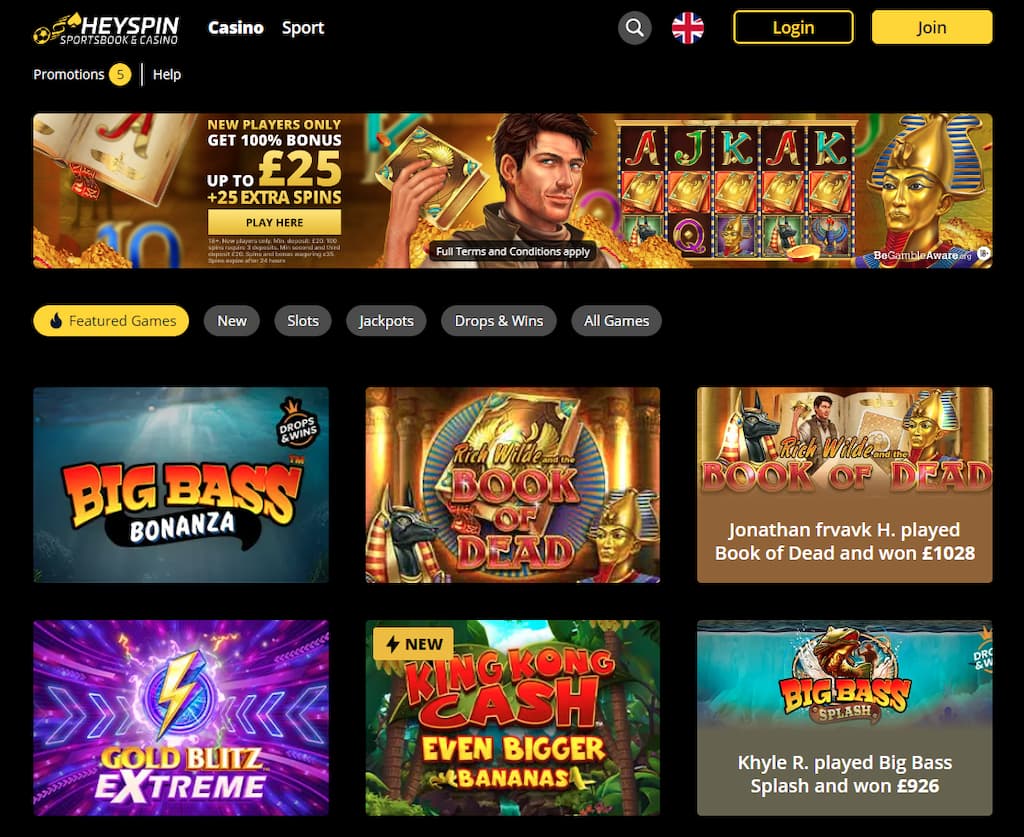
Task: Click Play Here on the bonus banner
Action: coord(274,222)
